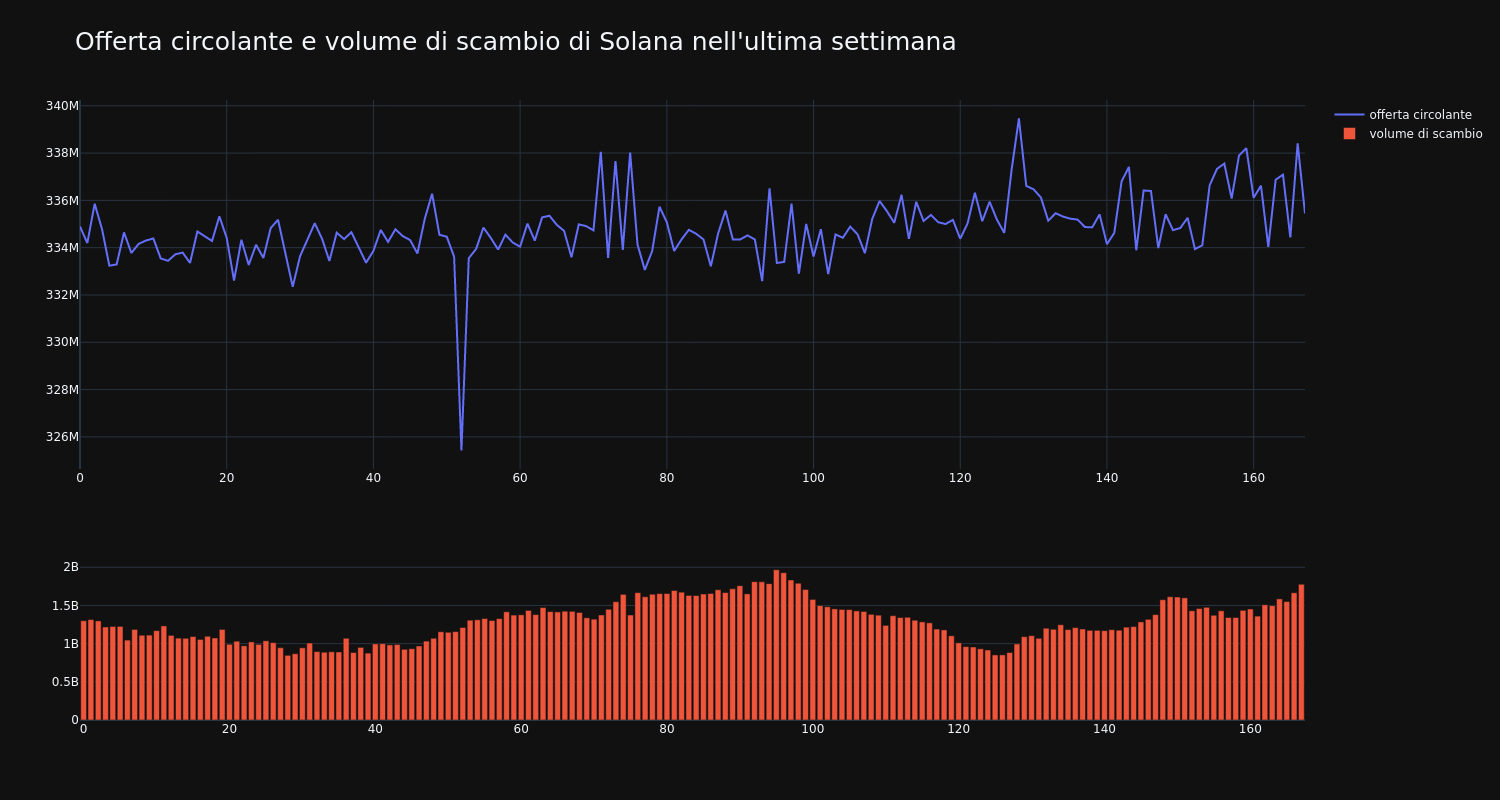
Task: Click the 330M y-axis label
Action: click(x=62, y=342)
